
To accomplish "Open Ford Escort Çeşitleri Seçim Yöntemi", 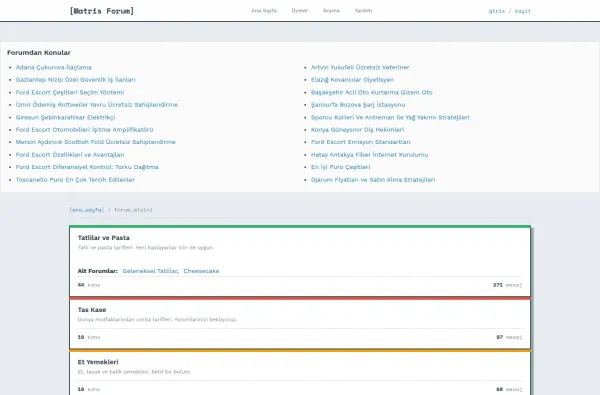I will pos(70,92).
